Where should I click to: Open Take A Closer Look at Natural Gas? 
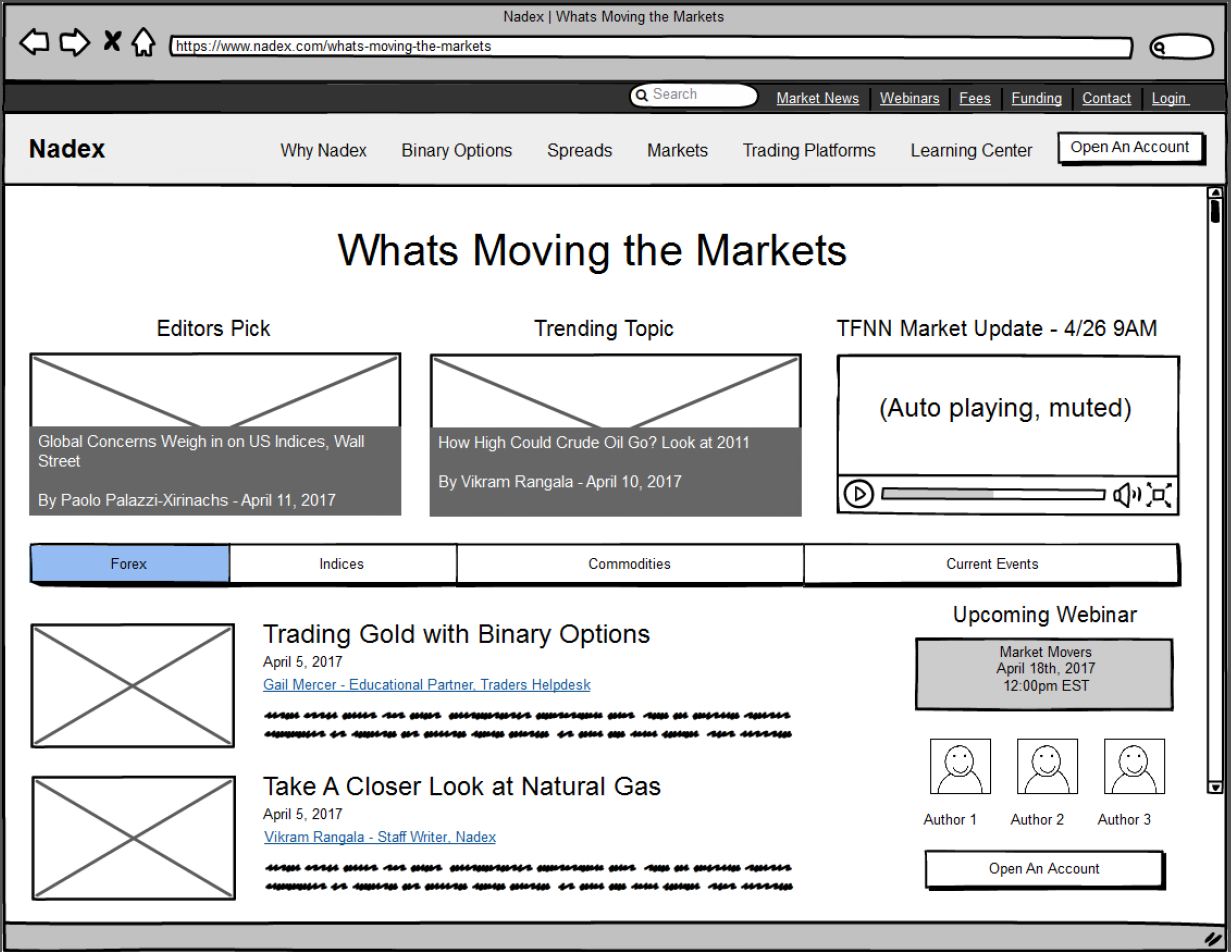(x=462, y=786)
